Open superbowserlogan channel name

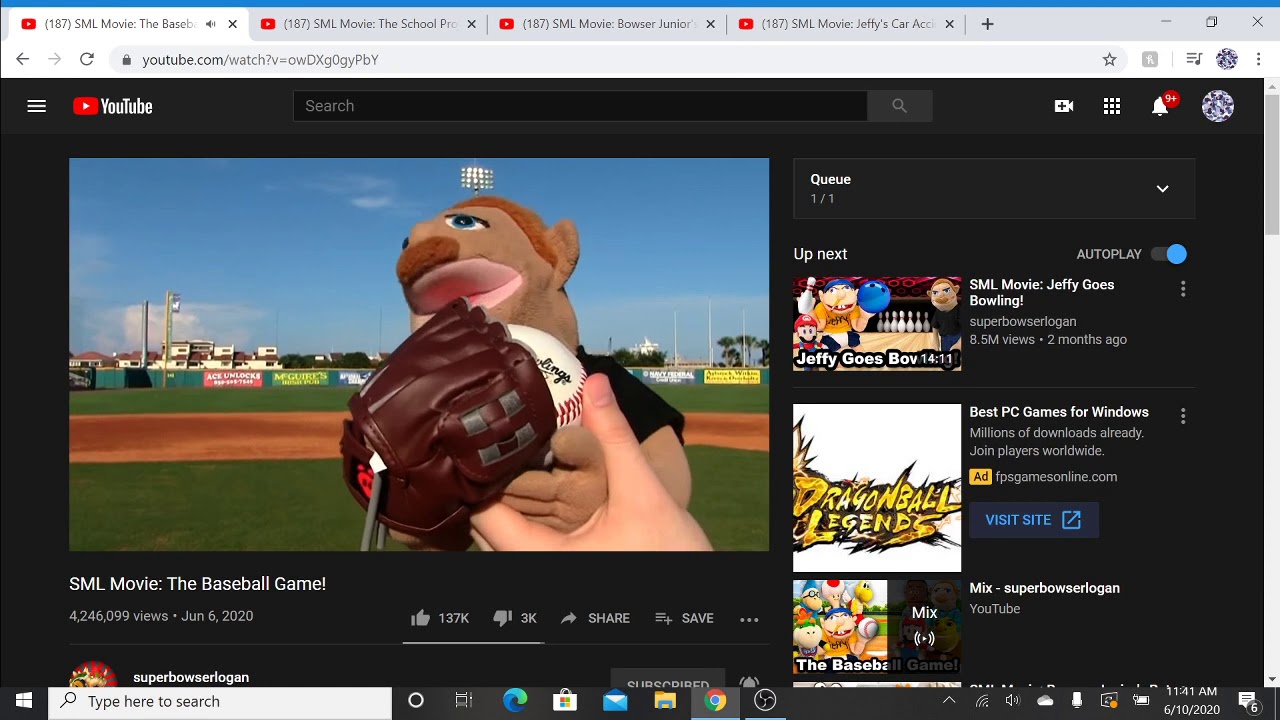point(191,677)
